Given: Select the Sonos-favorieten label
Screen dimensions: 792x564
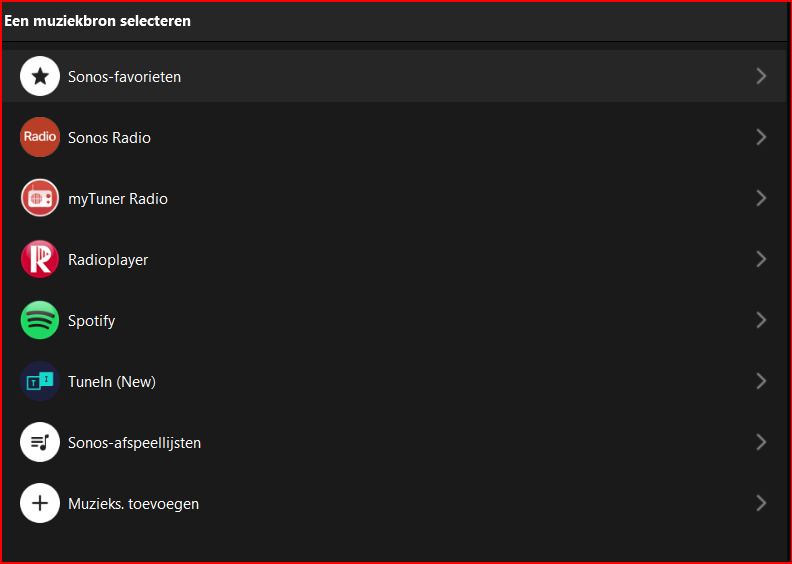Looking at the screenshot, I should click(124, 77).
